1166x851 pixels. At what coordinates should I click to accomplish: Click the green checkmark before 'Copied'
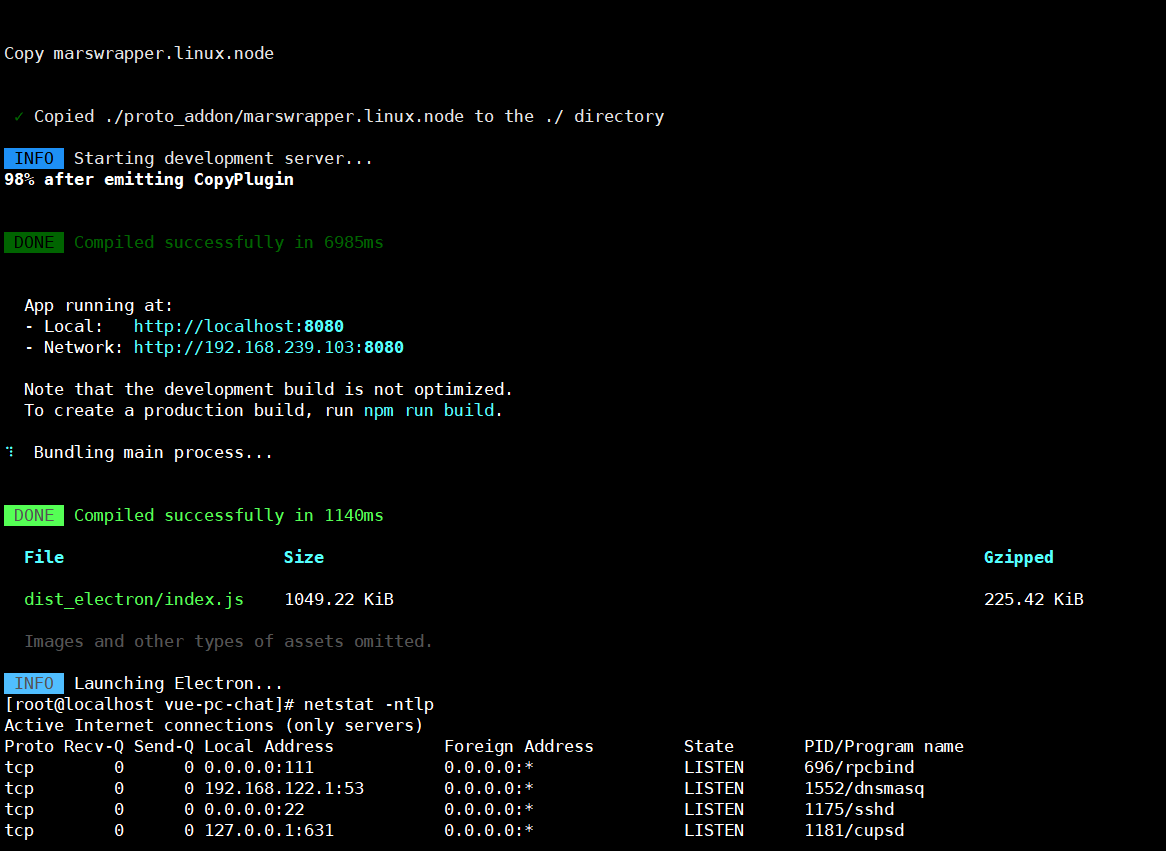point(19,117)
